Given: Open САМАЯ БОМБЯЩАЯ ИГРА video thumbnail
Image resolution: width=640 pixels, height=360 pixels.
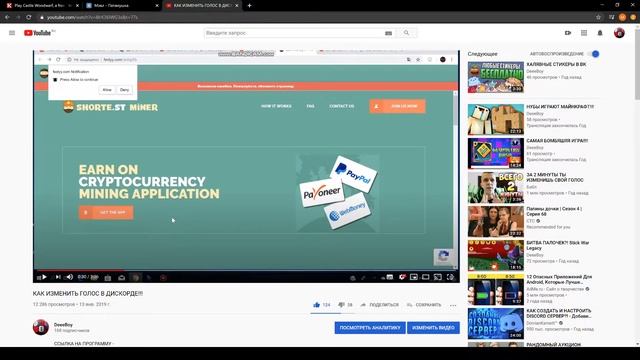Looking at the screenshot, I should pyautogui.click(x=496, y=153).
